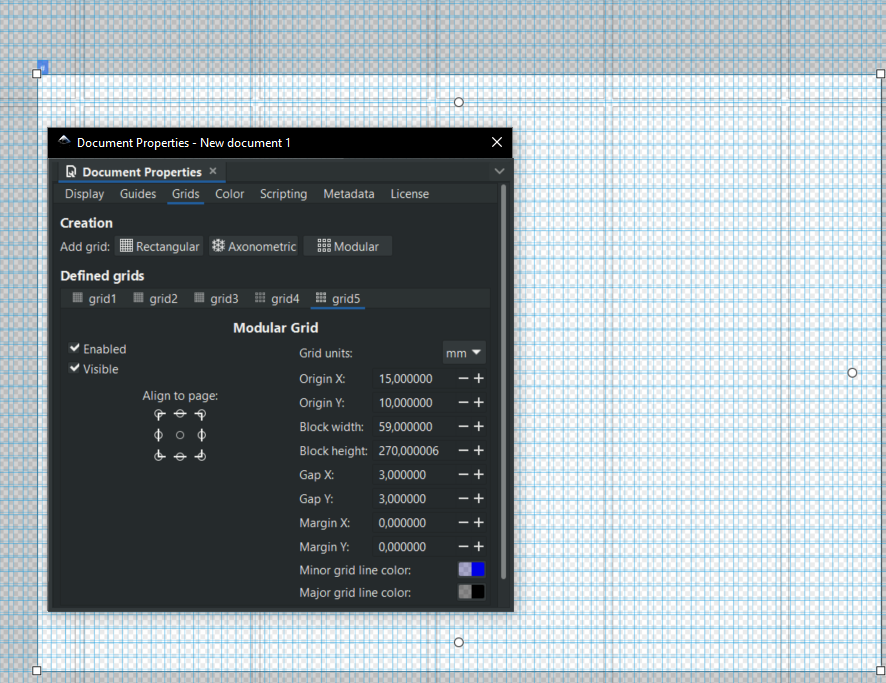Align grid to bottom-left page corner

160,455
